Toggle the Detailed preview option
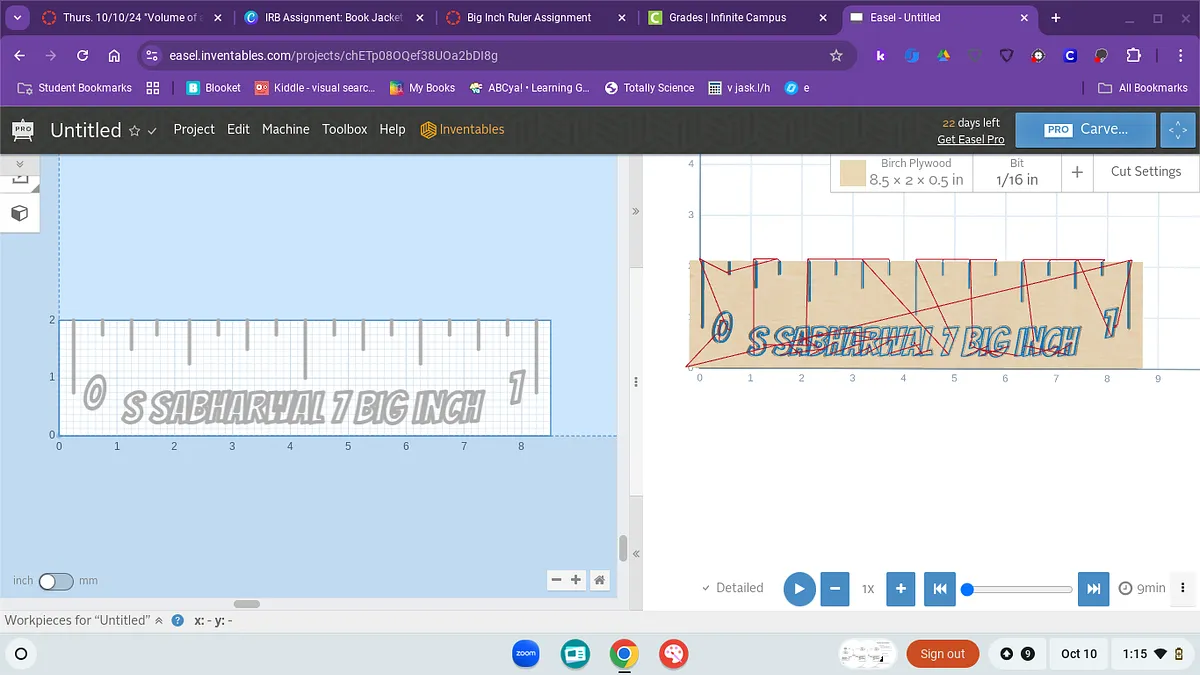Image resolution: width=1200 pixels, height=675 pixels. point(732,588)
